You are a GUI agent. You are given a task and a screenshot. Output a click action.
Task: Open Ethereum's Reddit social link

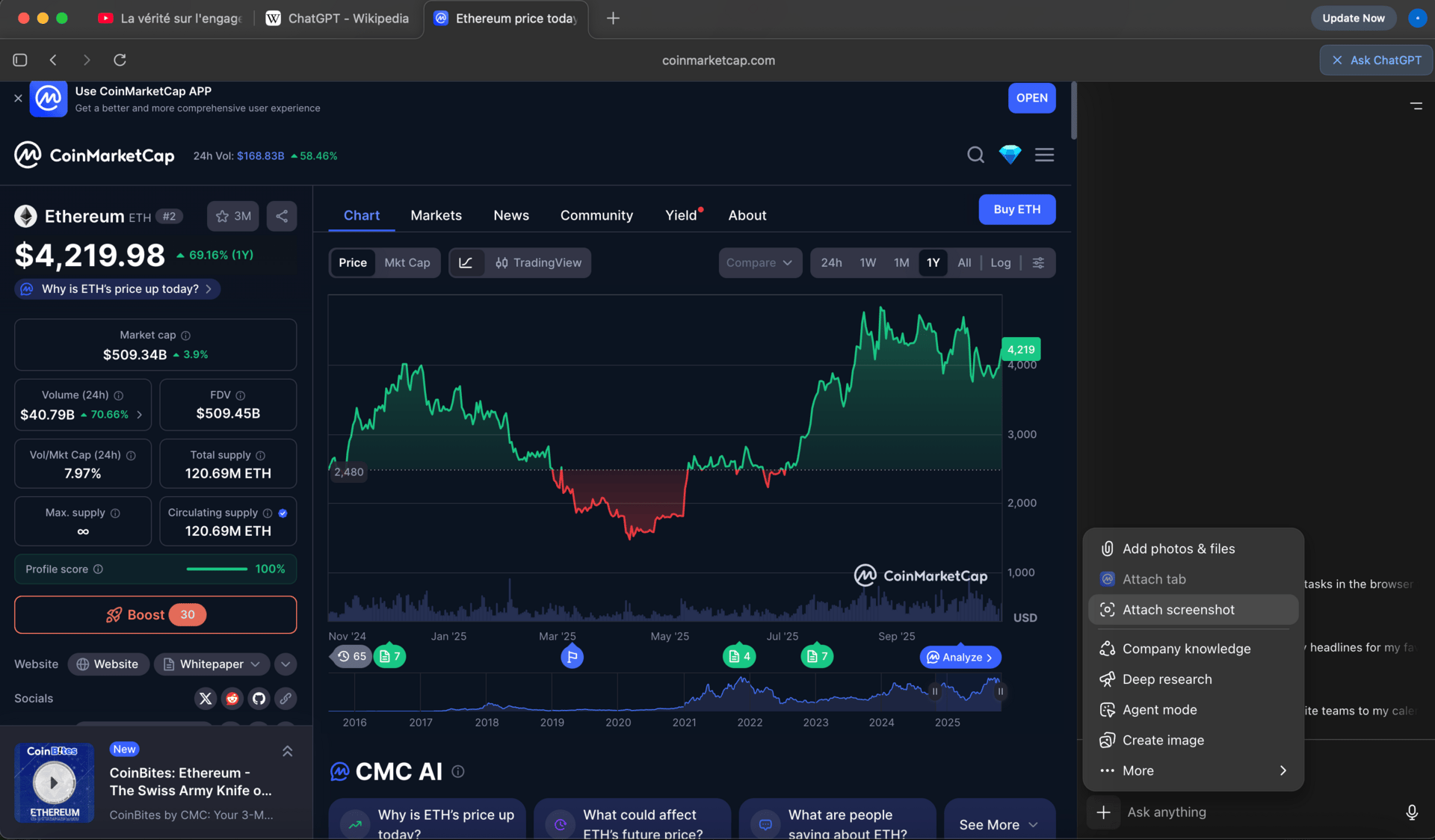click(232, 698)
